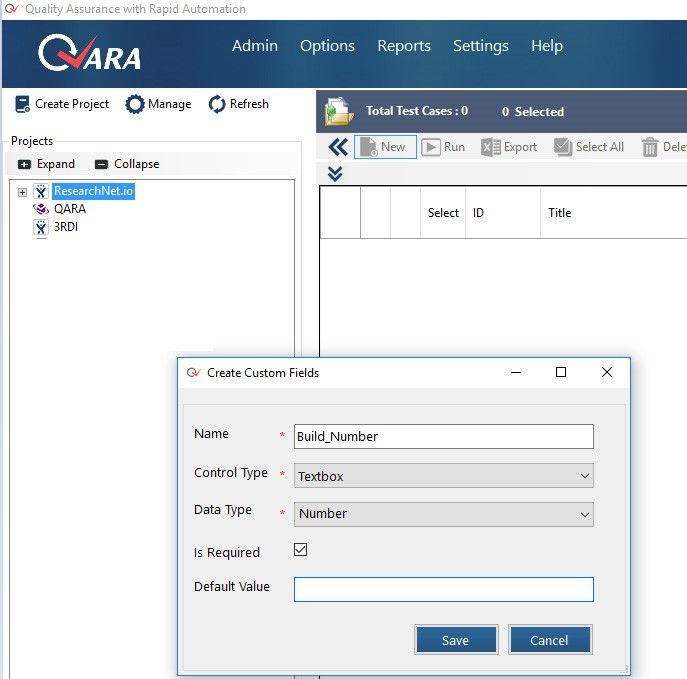This screenshot has height=679, width=687.
Task: Close the Create Custom Fields dialog
Action: click(x=607, y=372)
